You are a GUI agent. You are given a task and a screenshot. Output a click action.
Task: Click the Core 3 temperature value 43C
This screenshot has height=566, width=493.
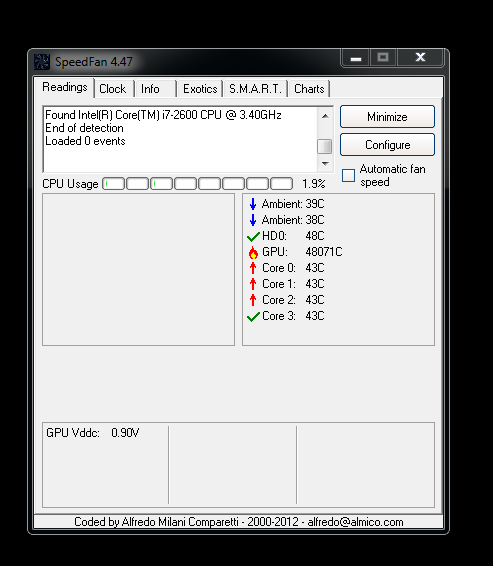(315, 316)
